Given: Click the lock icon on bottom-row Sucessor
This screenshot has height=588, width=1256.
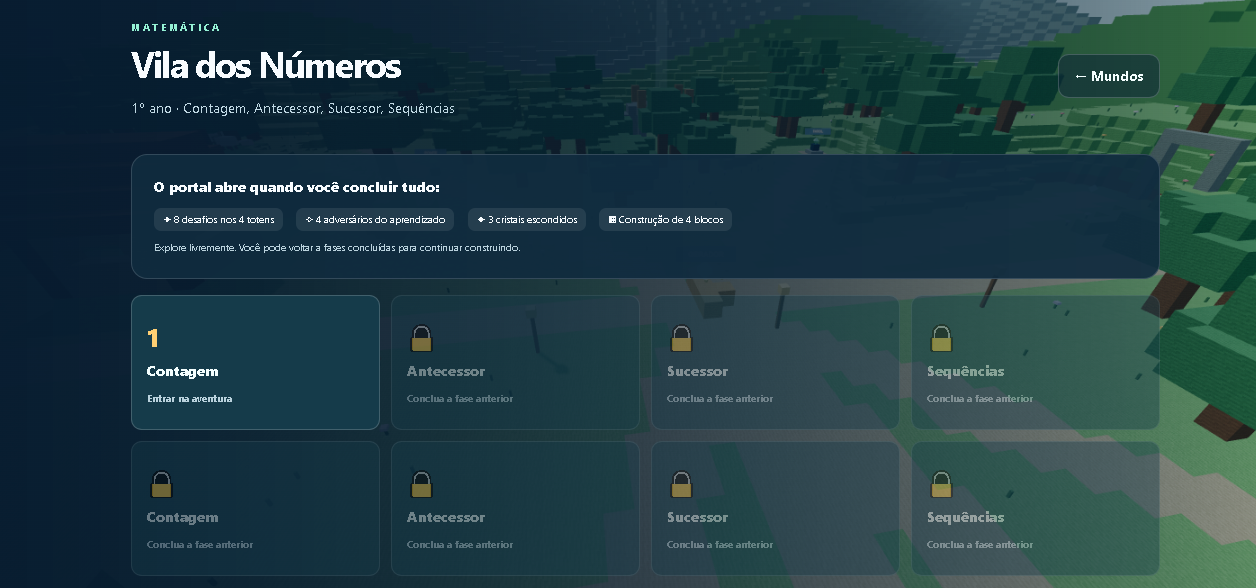Looking at the screenshot, I should pos(681,484).
